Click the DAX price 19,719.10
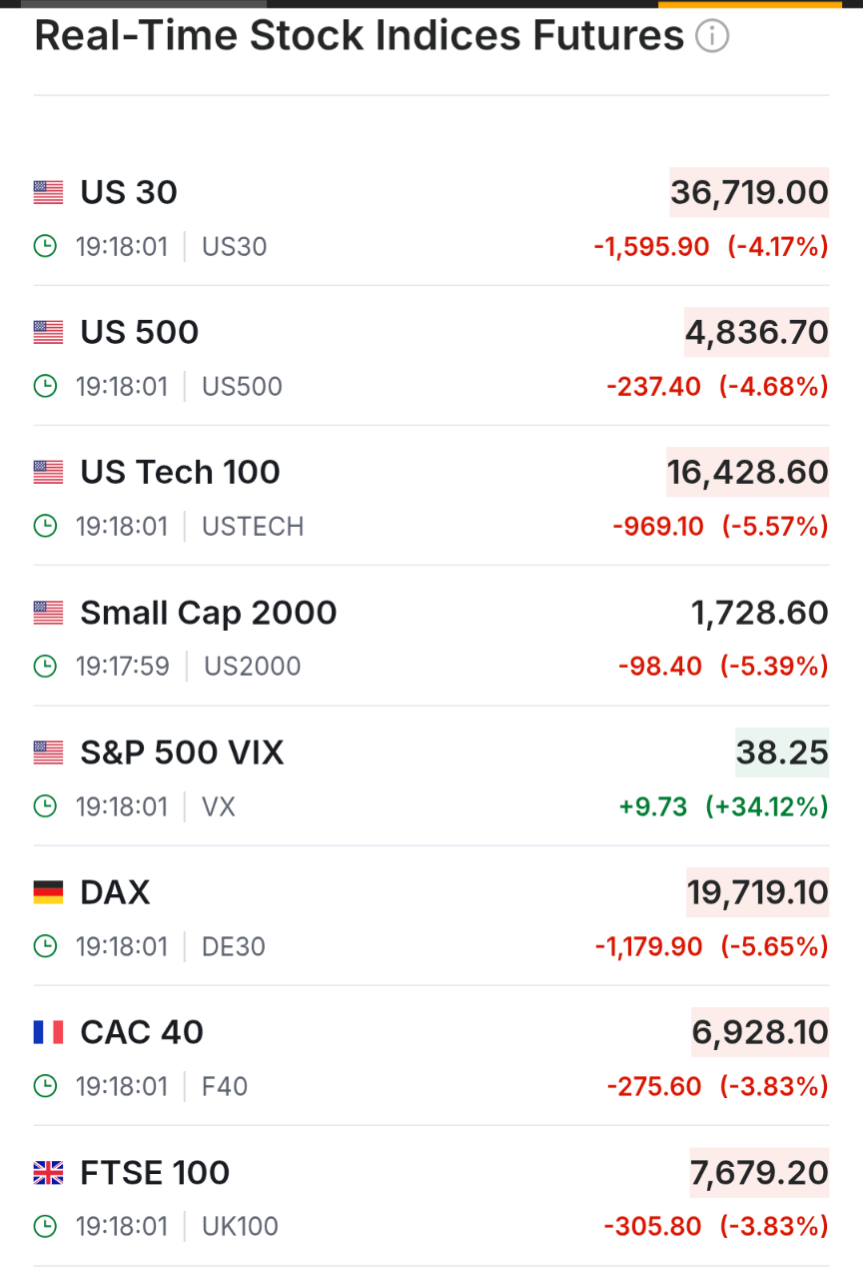Screen dimensions: 863x1269 coord(758,892)
